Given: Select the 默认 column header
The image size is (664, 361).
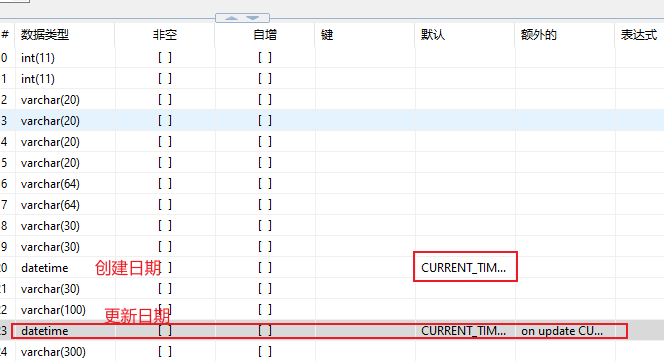Looking at the screenshot, I should click(x=433, y=35).
